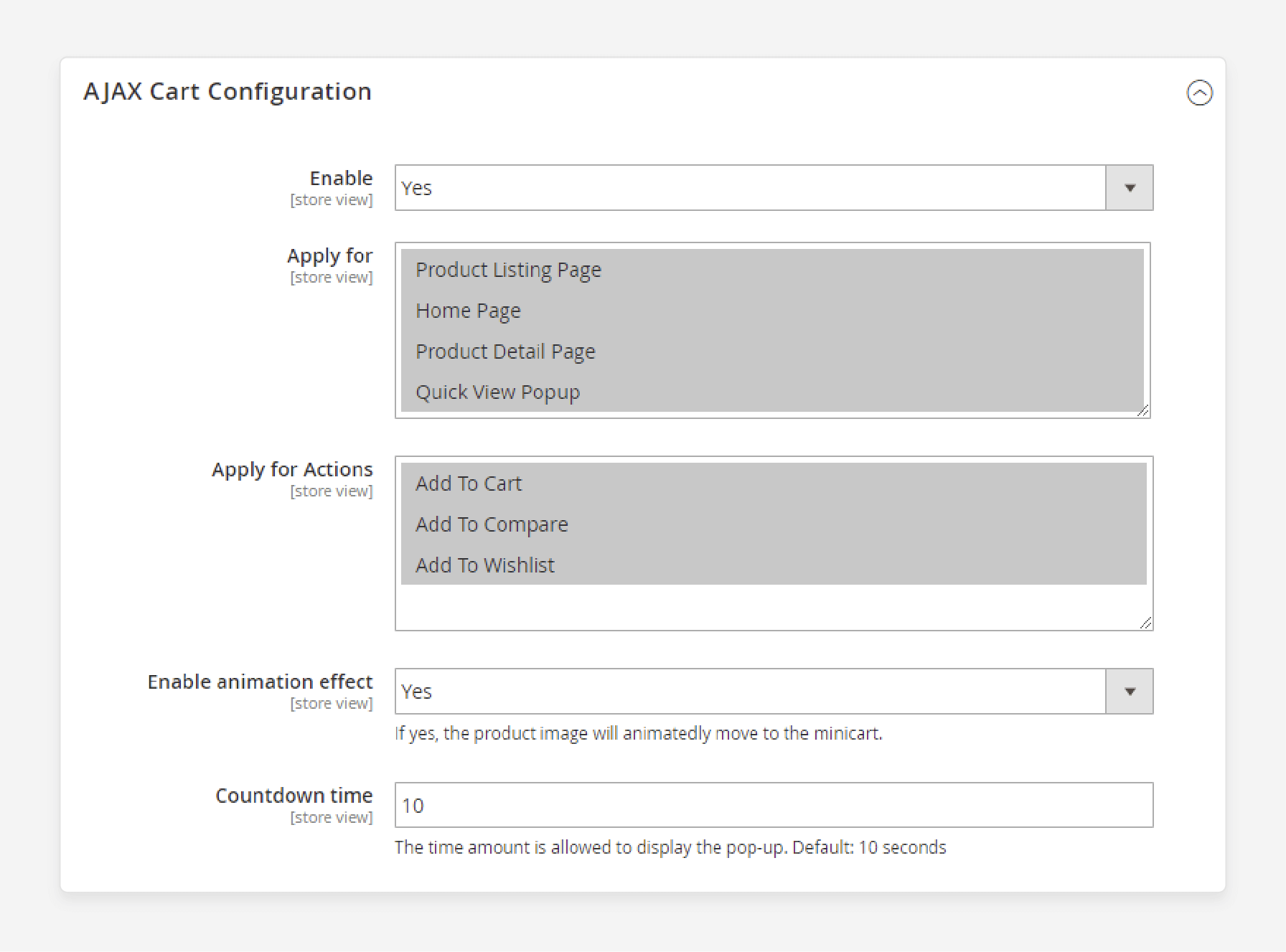The height and width of the screenshot is (952, 1286).
Task: Click the Countdown time input field
Action: (774, 805)
